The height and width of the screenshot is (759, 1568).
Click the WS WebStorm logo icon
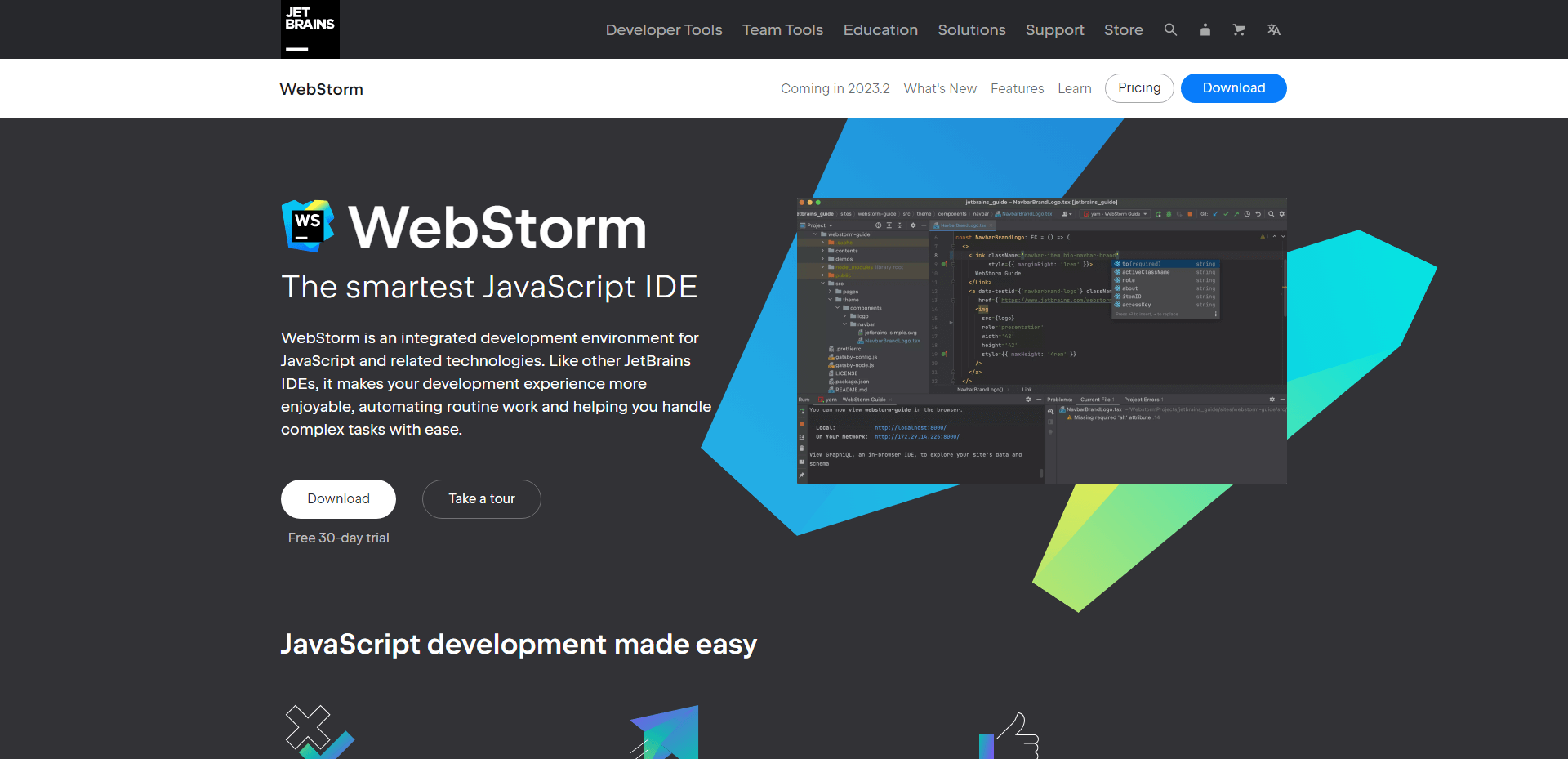pyautogui.click(x=308, y=225)
